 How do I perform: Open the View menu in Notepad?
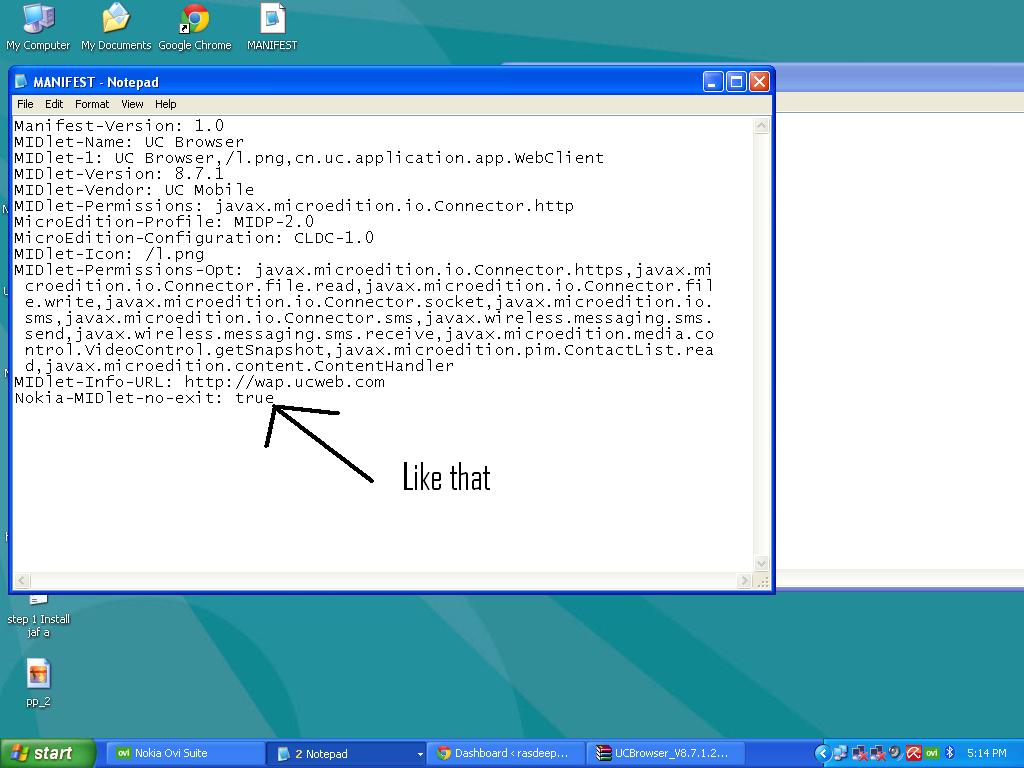[x=132, y=104]
